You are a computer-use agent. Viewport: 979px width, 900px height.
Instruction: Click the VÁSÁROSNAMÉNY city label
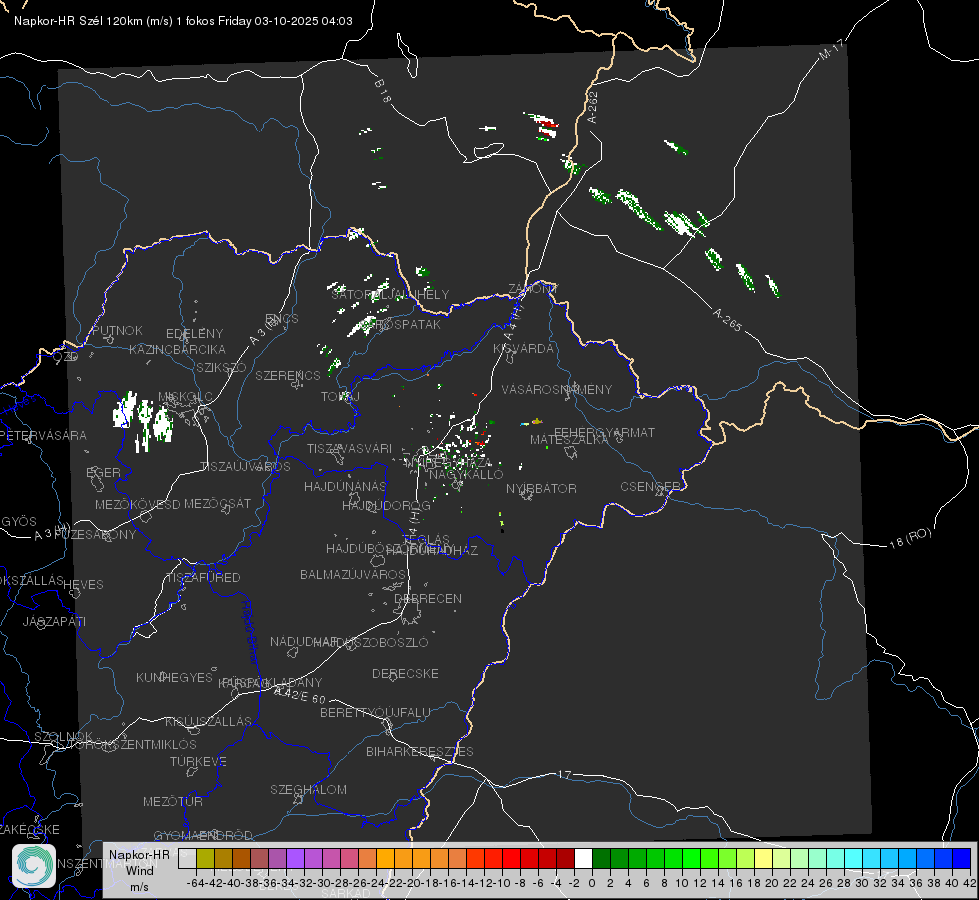[x=557, y=389]
